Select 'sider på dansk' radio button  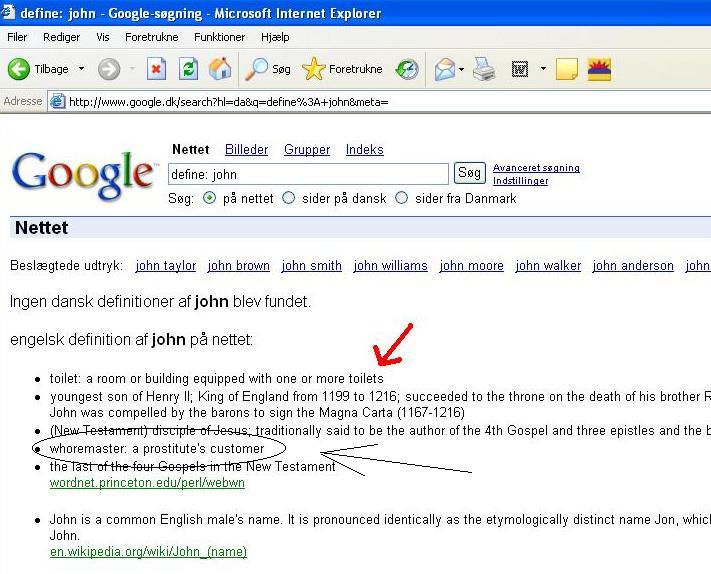[x=289, y=198]
